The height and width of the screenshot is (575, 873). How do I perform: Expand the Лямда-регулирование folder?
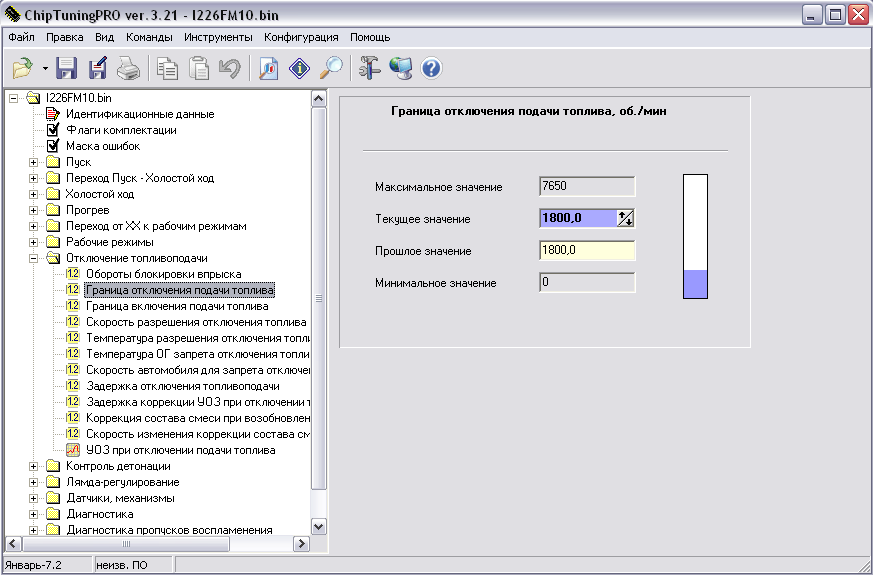point(33,483)
